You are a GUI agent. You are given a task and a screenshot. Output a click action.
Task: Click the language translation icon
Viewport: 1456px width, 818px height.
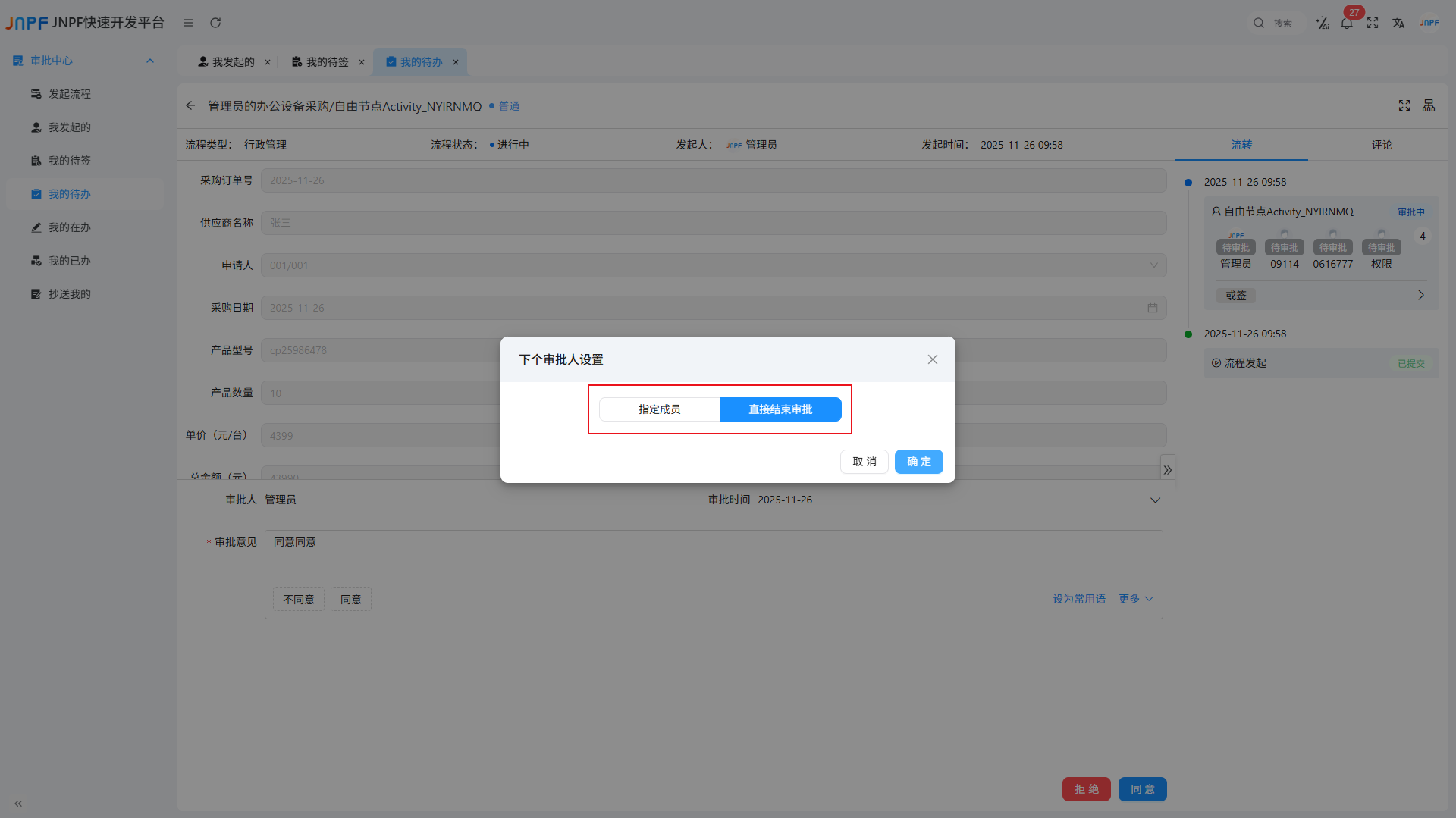[x=1398, y=24]
